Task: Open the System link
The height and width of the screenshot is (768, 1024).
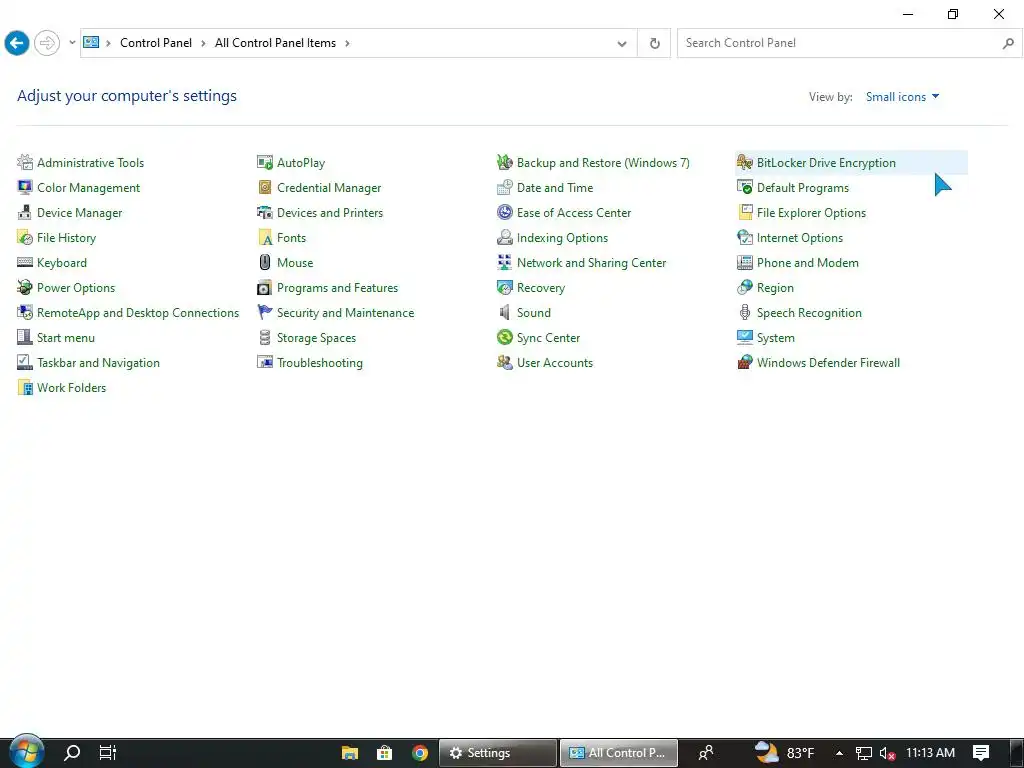Action: point(776,338)
